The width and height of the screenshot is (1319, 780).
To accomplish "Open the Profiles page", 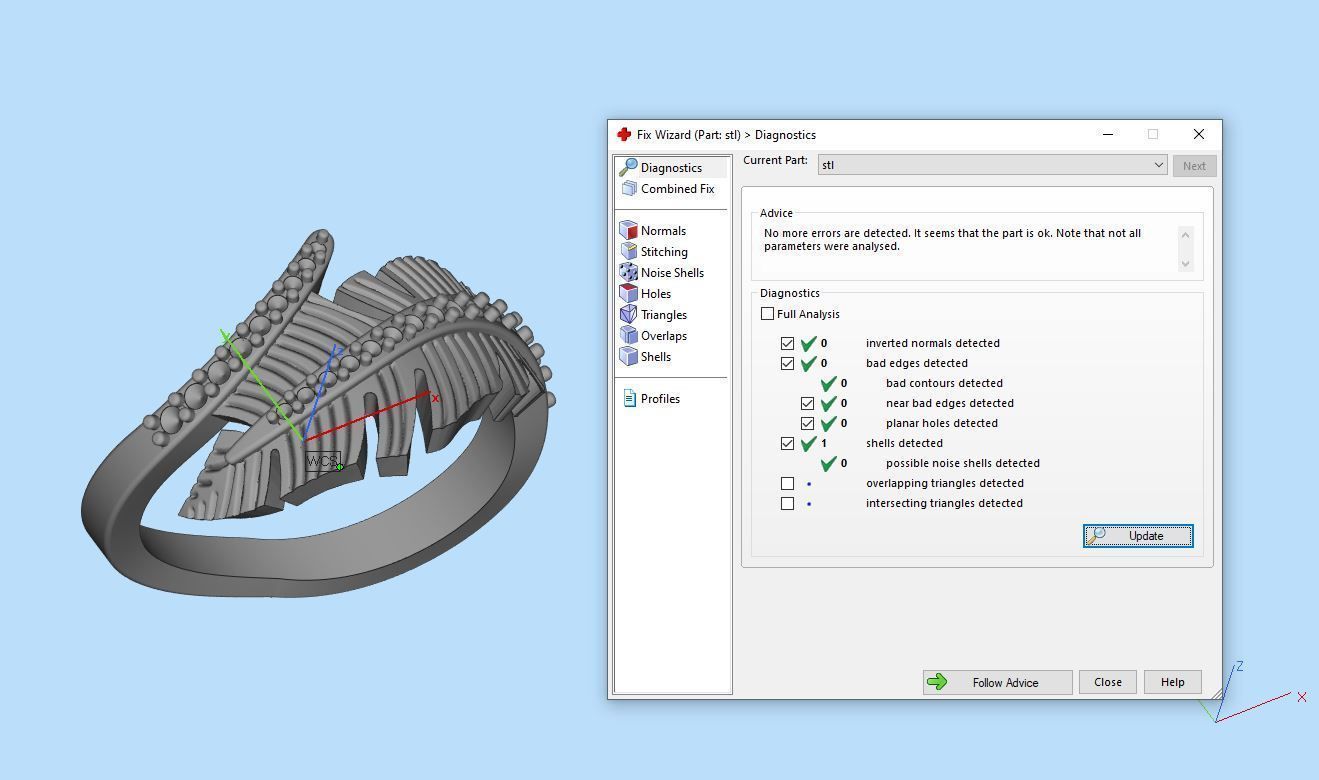I will (x=660, y=399).
